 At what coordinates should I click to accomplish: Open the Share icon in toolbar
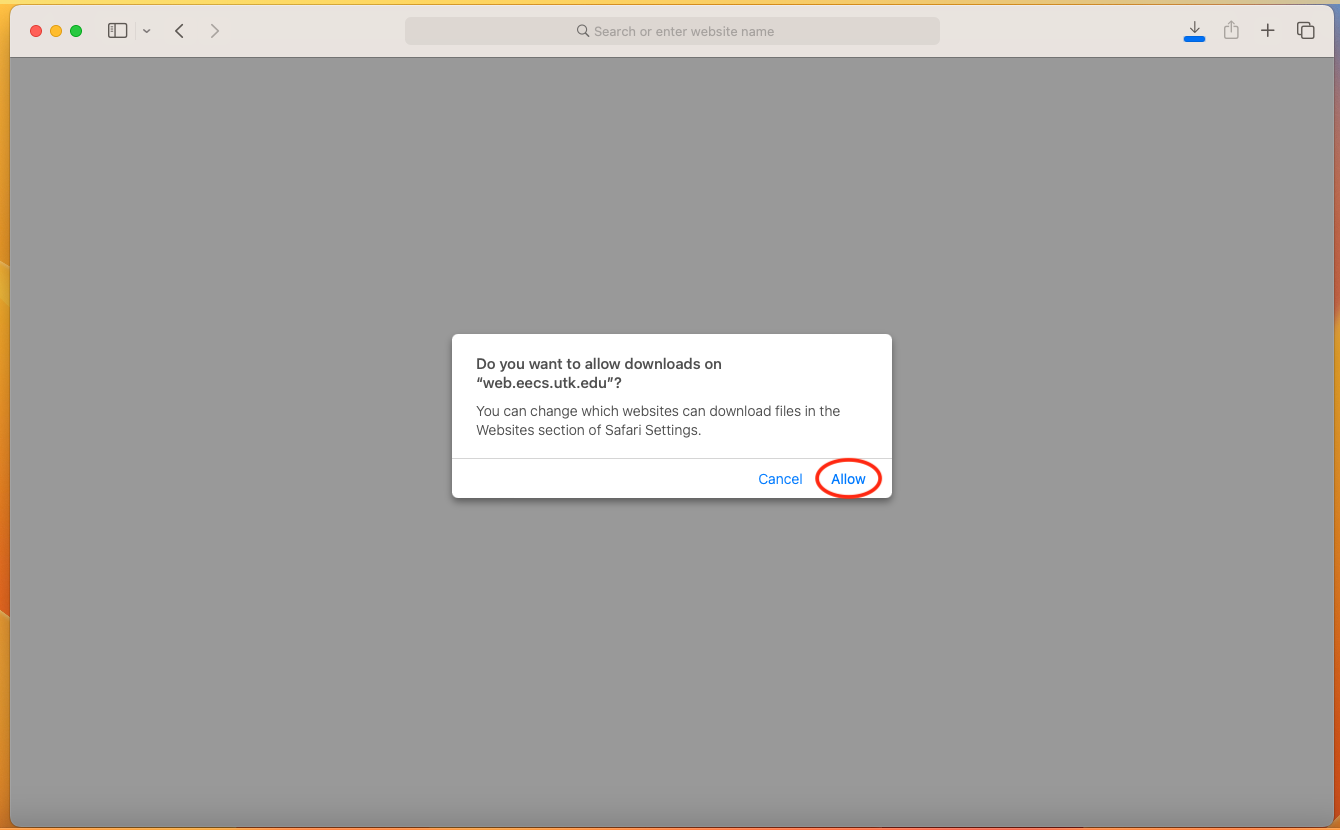click(1231, 31)
